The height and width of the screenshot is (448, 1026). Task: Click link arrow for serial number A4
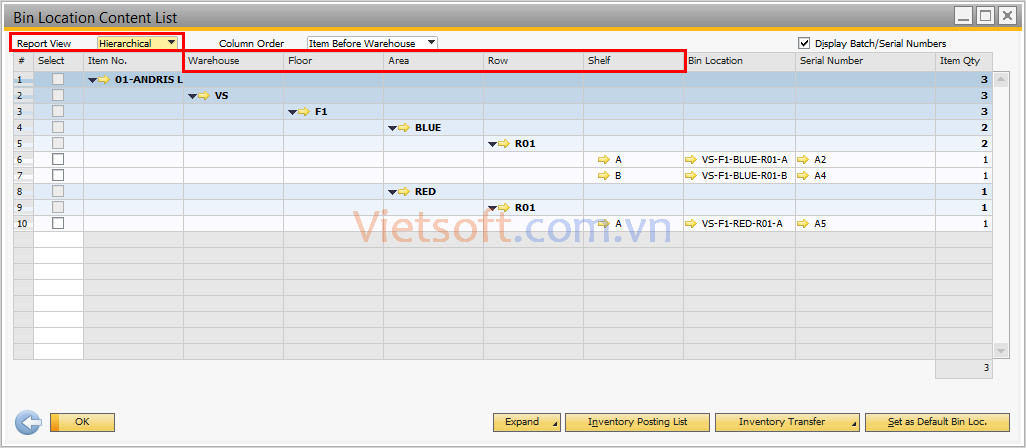(803, 175)
